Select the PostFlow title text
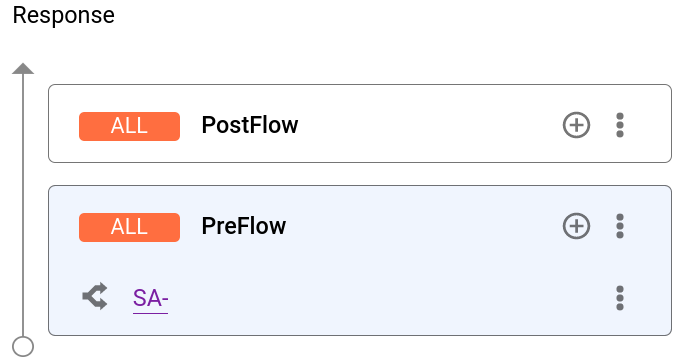The height and width of the screenshot is (362, 678). [250, 125]
